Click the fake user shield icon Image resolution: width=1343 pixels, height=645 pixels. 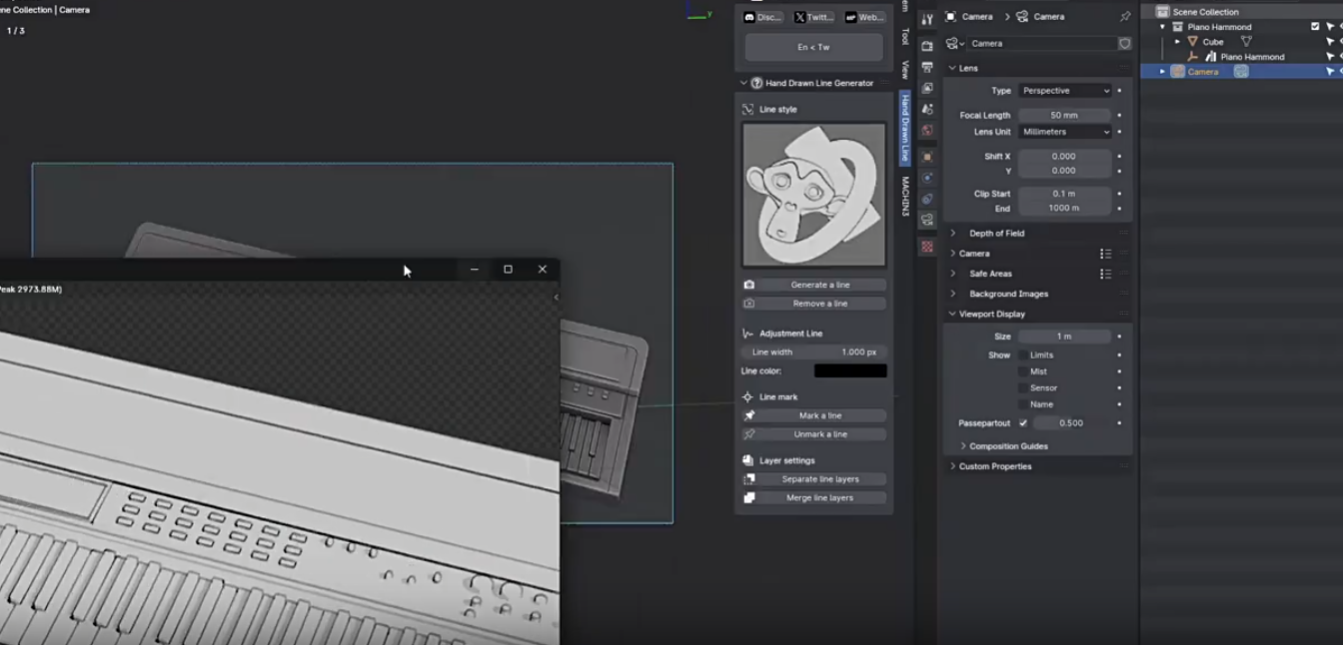pos(1125,44)
